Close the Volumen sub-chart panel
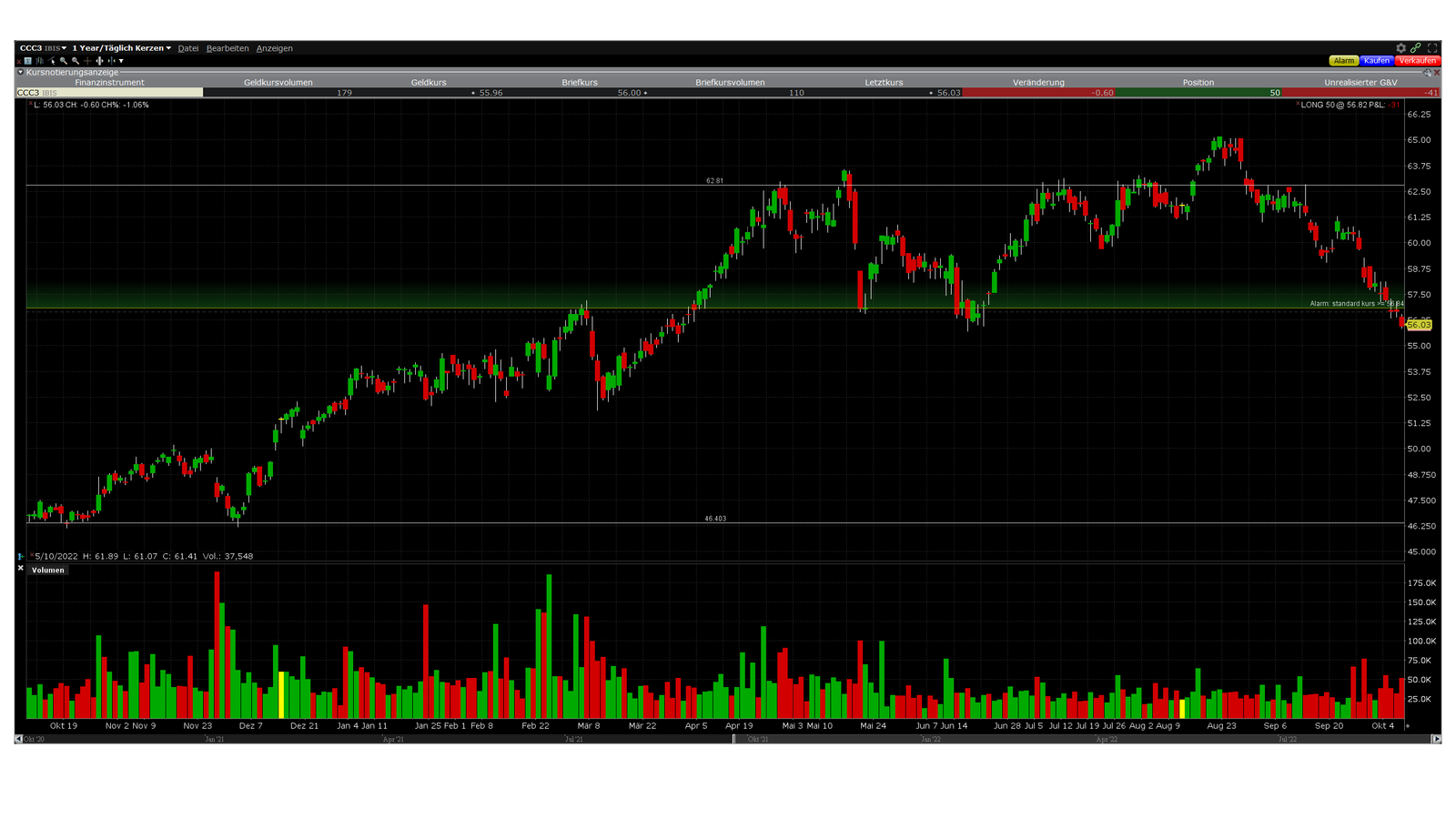This screenshot has width=1456, height=819. click(20, 569)
